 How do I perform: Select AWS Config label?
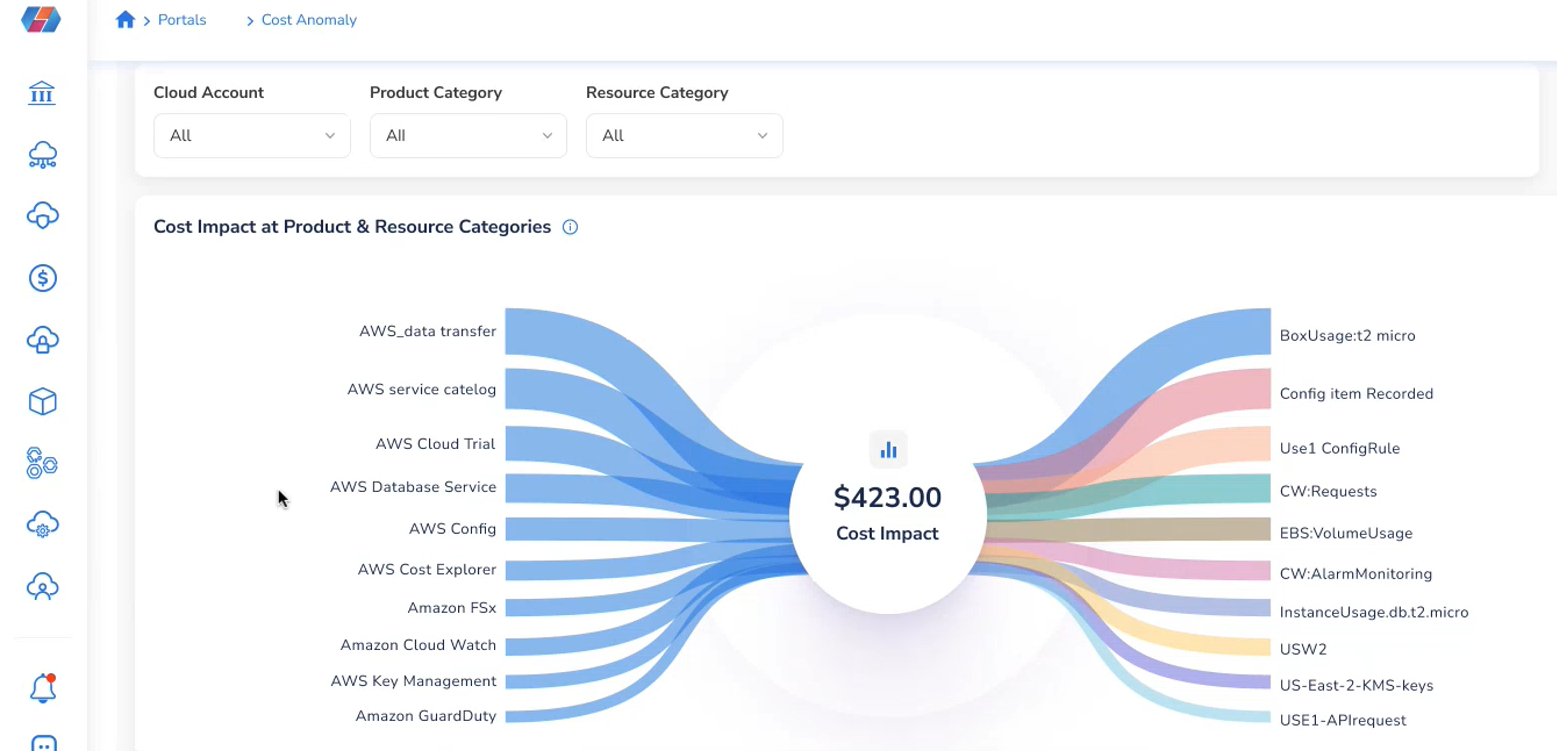pyautogui.click(x=453, y=528)
